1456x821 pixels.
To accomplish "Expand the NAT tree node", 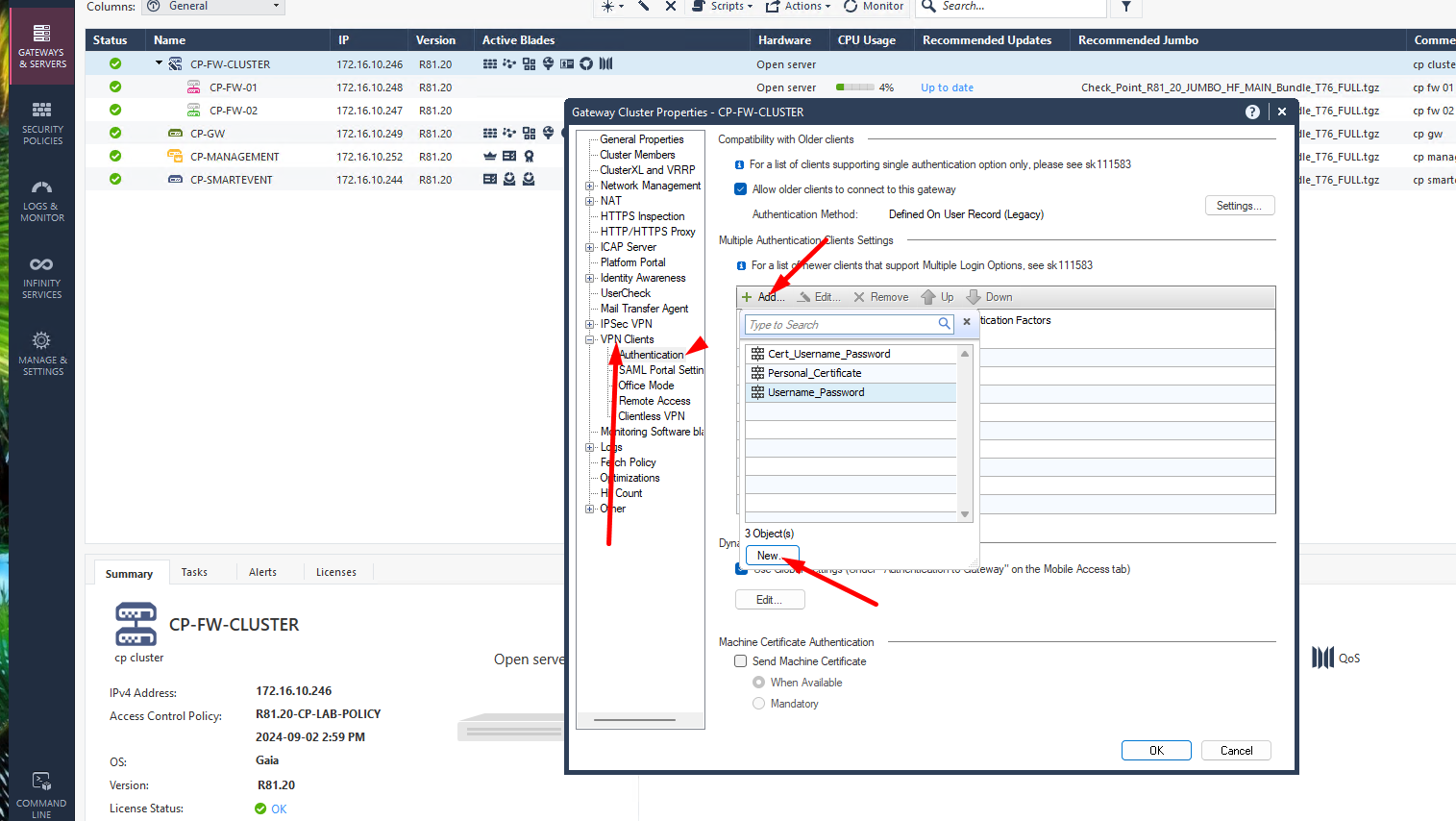I will [x=590, y=200].
